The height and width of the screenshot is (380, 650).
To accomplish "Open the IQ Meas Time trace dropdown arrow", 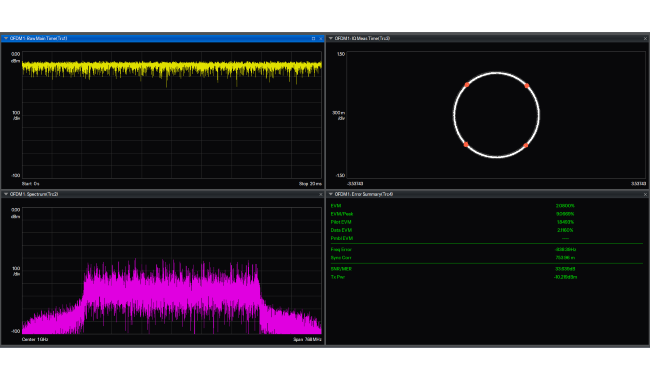I will [331, 38].
